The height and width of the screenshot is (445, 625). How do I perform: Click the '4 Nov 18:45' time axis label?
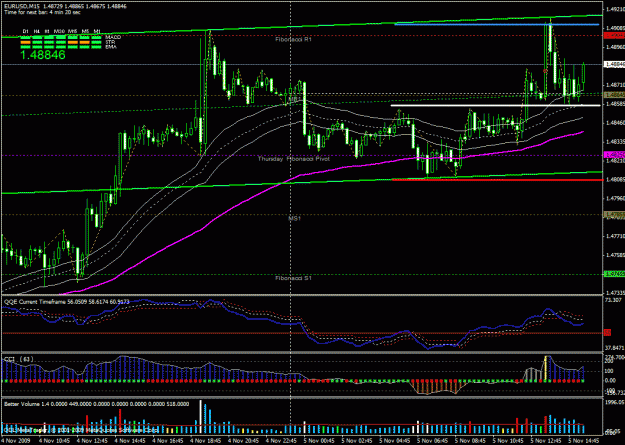(204, 440)
